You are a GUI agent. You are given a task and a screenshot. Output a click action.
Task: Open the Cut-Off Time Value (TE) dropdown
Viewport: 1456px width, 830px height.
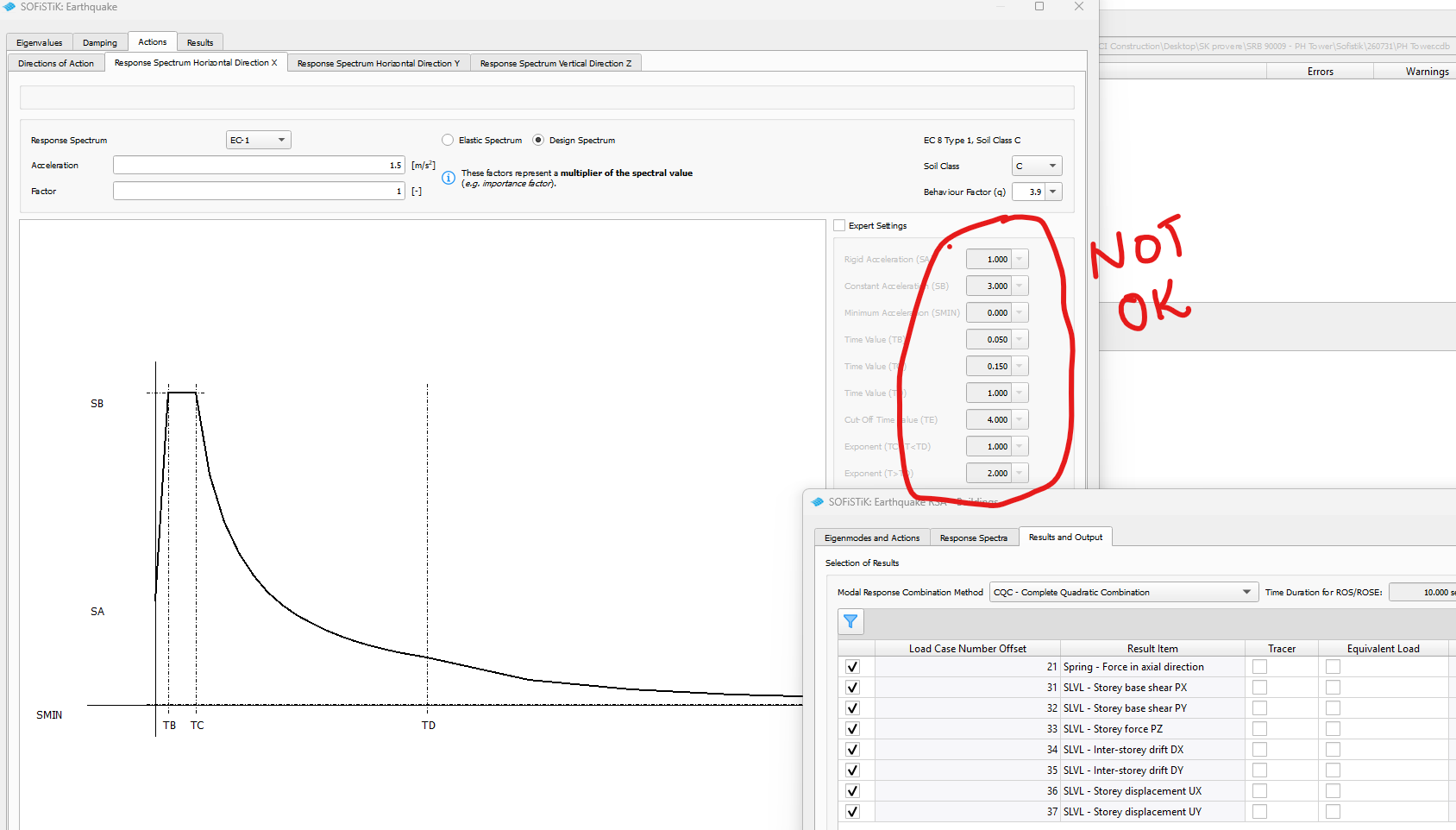(1020, 419)
